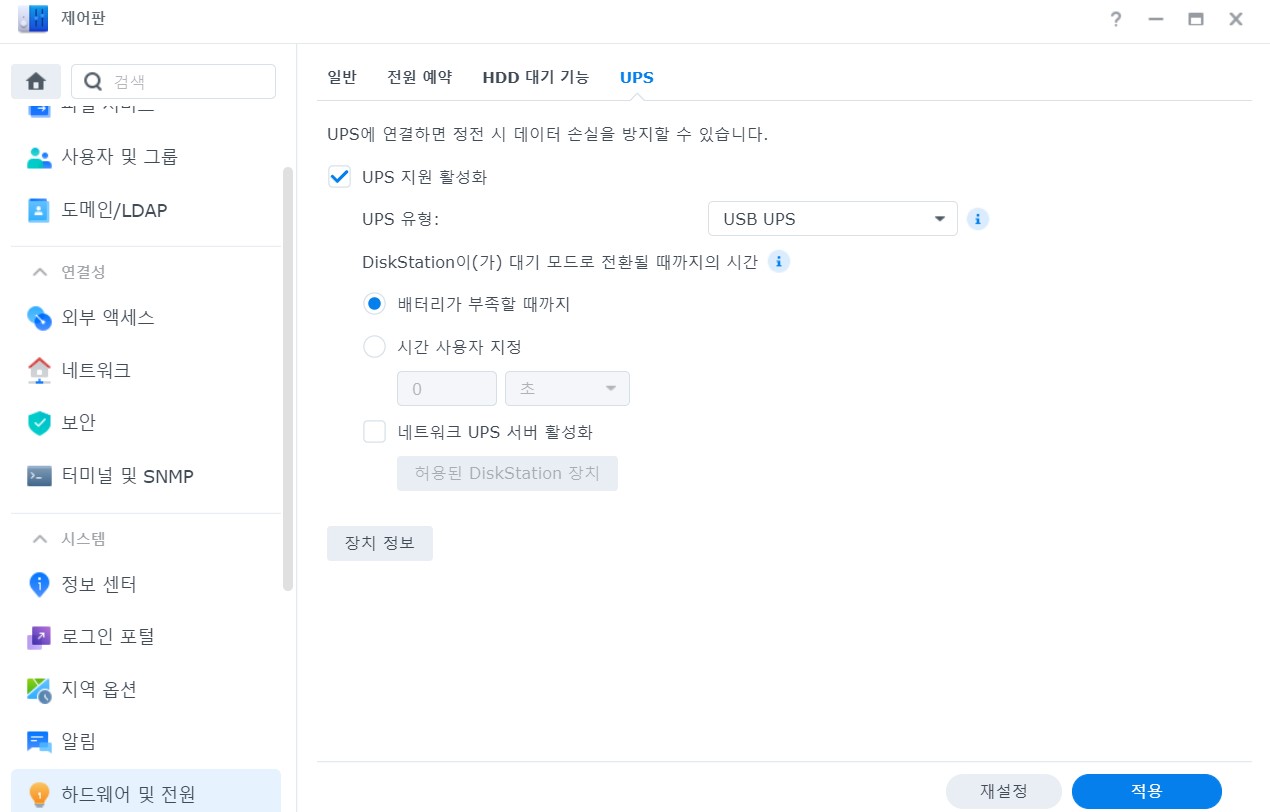
Task: Click the 사용자 및 그룹 icon
Action: point(39,157)
